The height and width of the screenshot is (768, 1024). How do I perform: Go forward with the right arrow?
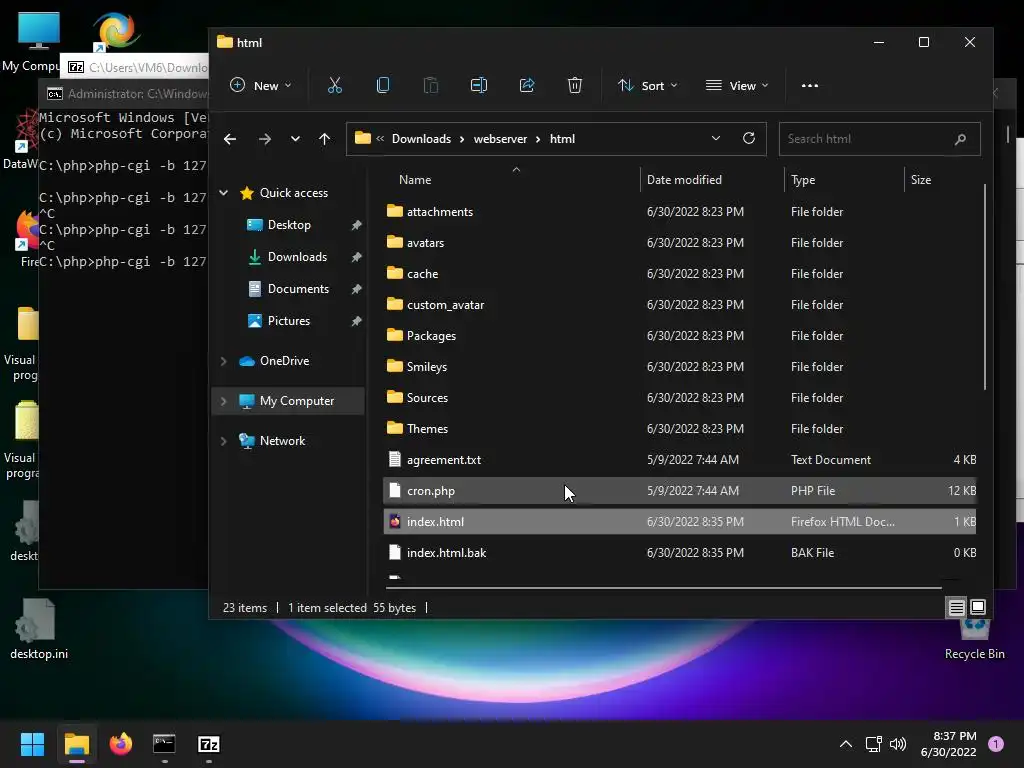[x=264, y=139]
